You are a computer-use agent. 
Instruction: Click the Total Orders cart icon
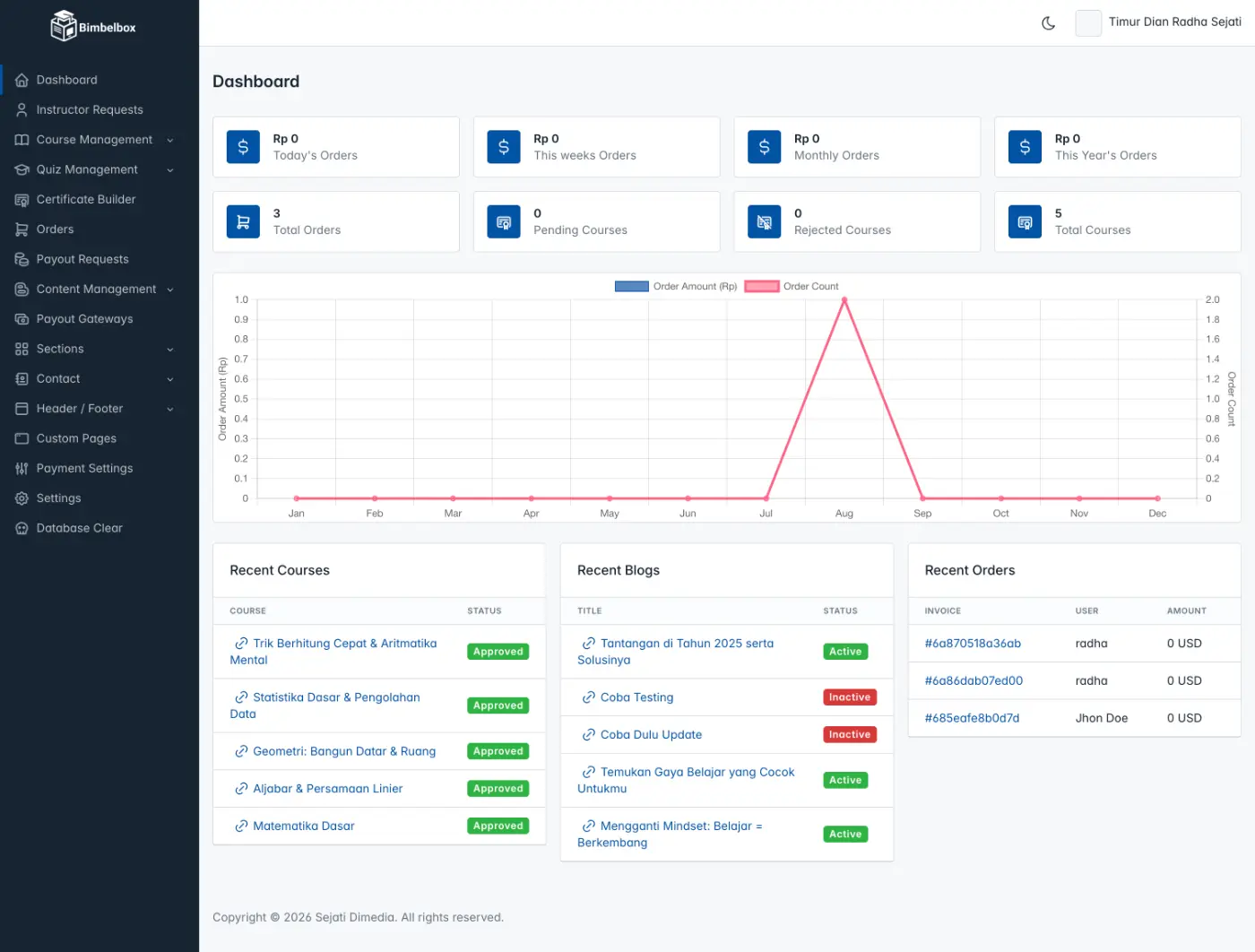tap(243, 221)
